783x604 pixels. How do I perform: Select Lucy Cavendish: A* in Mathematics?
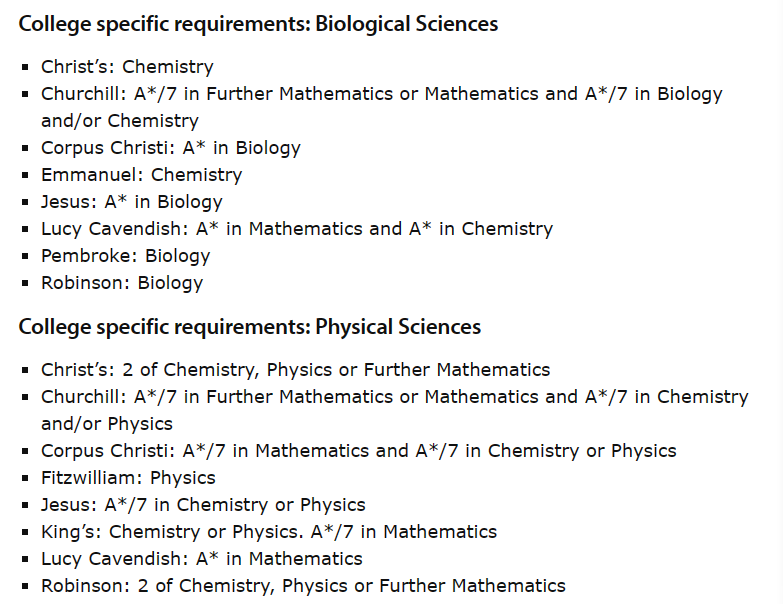coord(202,559)
